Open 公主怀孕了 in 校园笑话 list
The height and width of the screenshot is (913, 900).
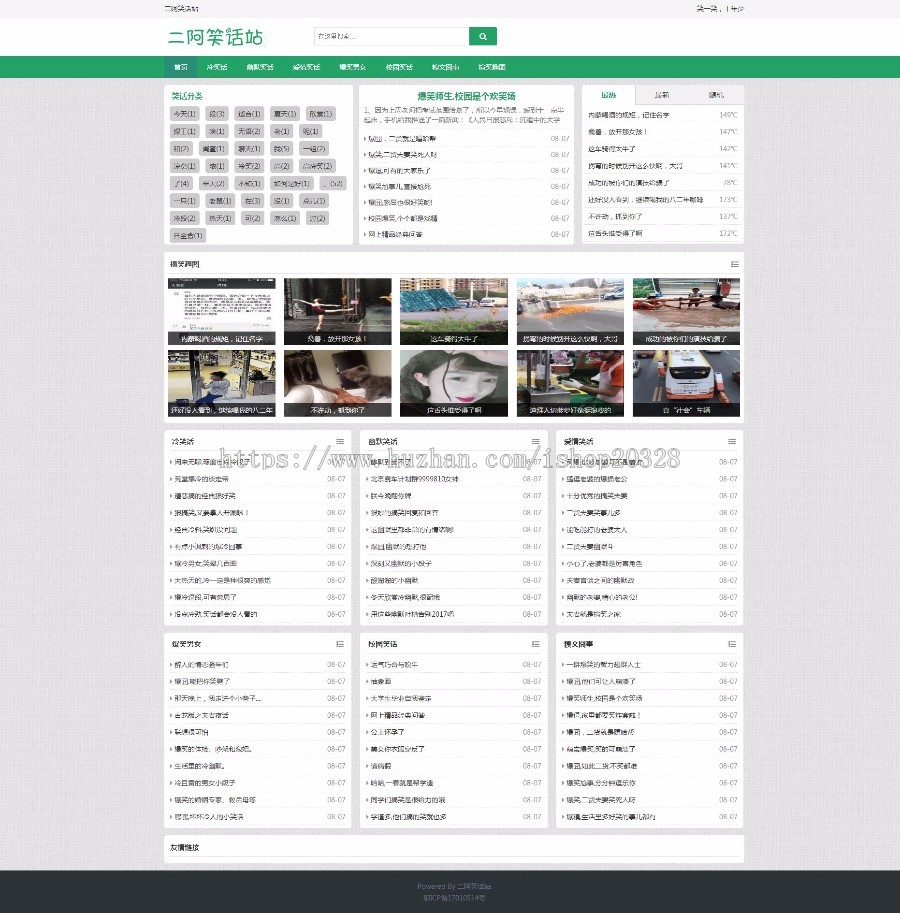coord(387,732)
